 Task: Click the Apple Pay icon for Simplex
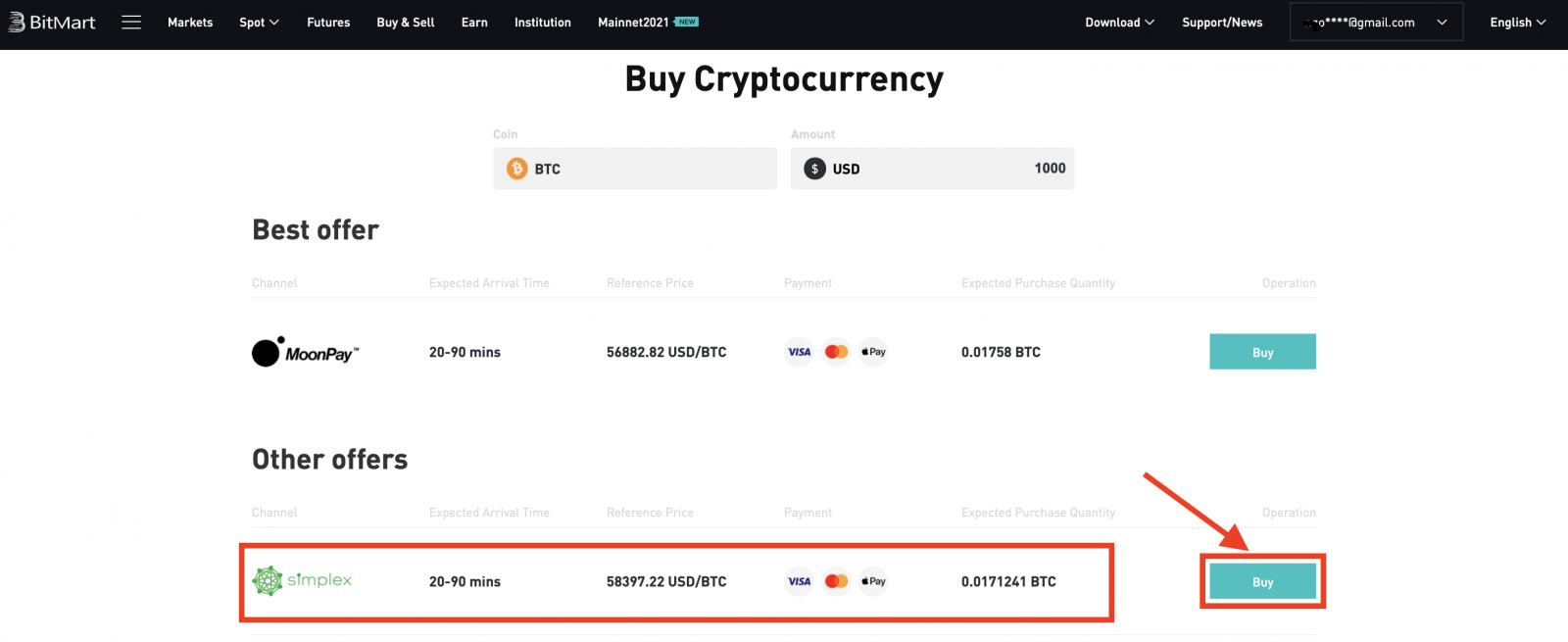pyautogui.click(x=871, y=581)
